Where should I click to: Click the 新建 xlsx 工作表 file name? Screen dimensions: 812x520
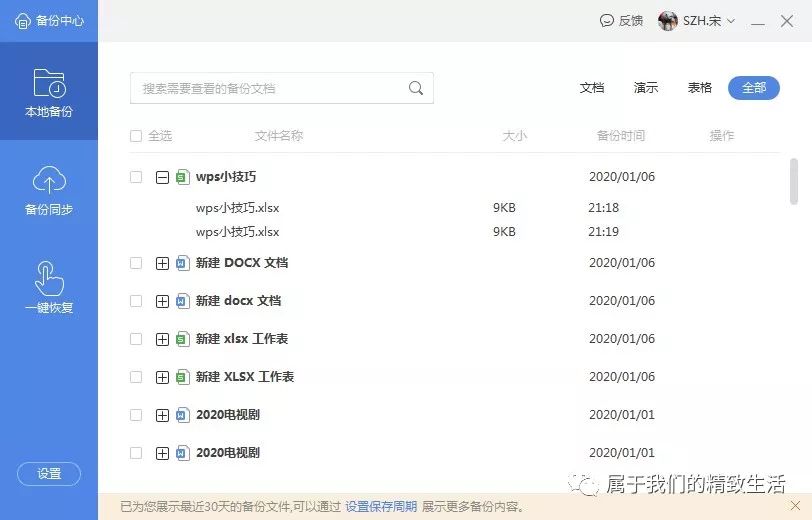(x=242, y=339)
